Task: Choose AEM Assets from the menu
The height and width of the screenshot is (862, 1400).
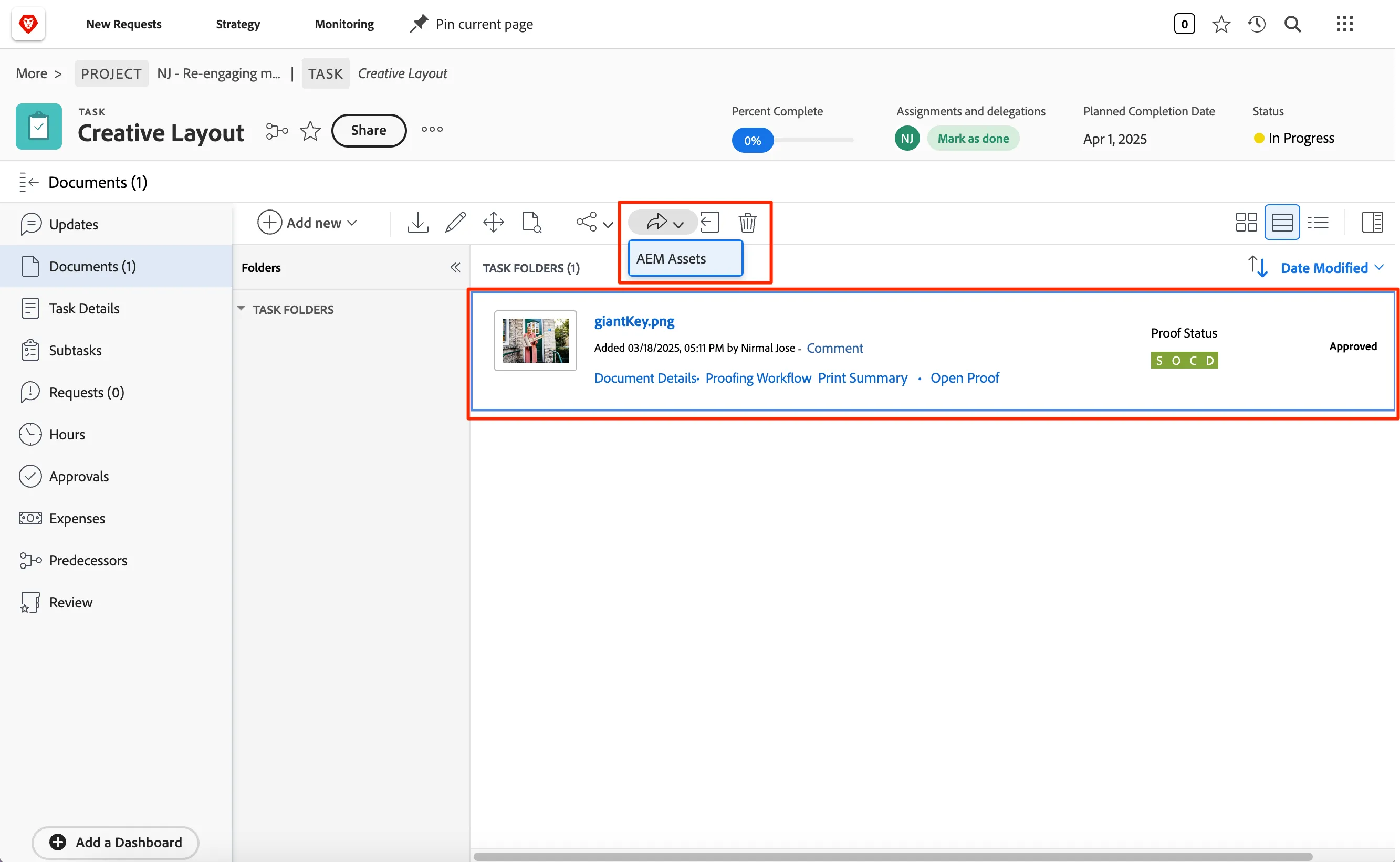Action: click(x=685, y=259)
